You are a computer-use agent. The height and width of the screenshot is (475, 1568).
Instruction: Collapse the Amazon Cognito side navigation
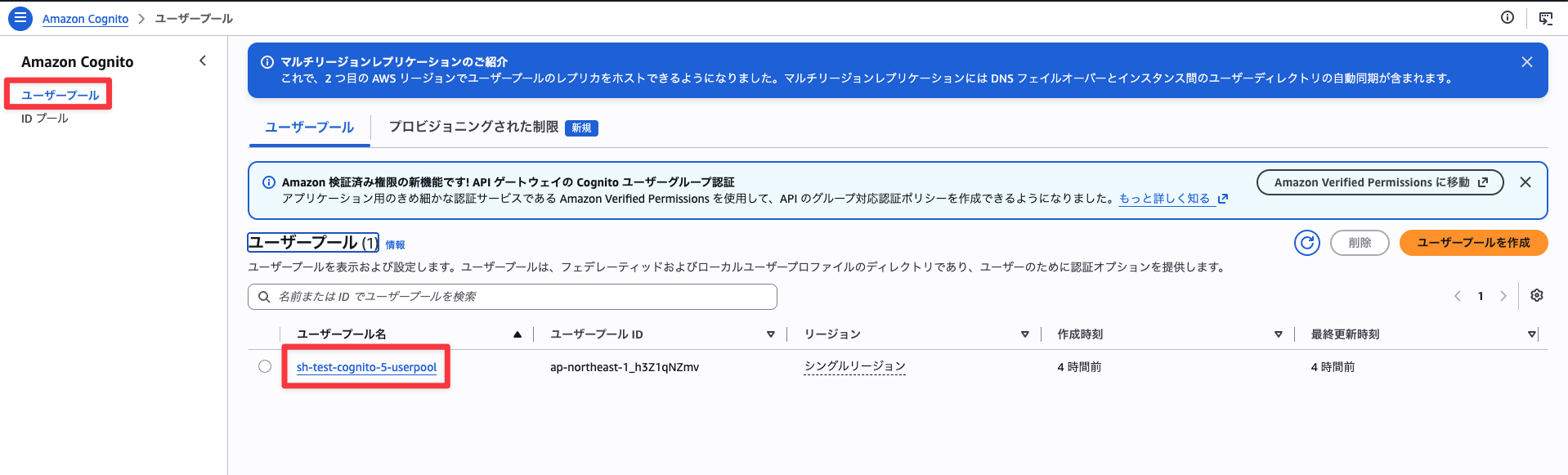203,60
